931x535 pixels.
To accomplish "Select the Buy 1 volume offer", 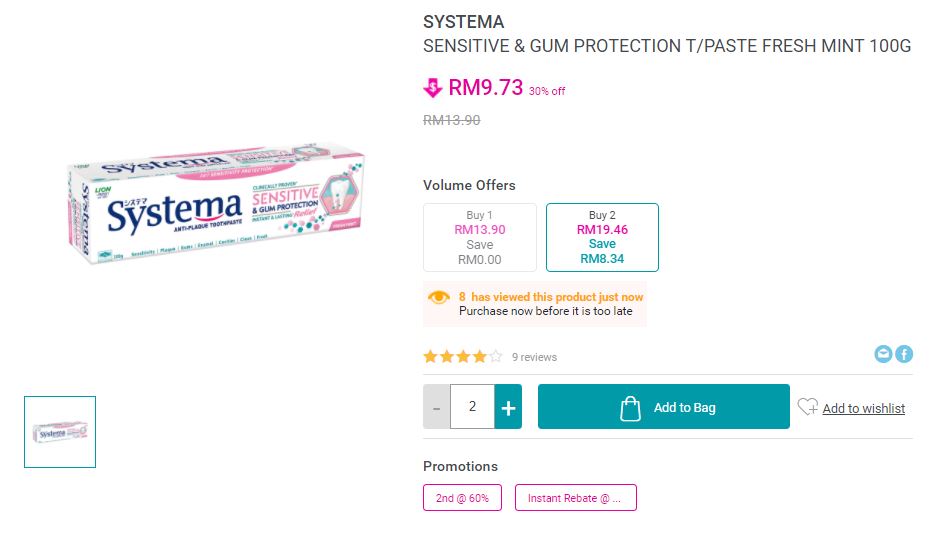I will [x=480, y=237].
